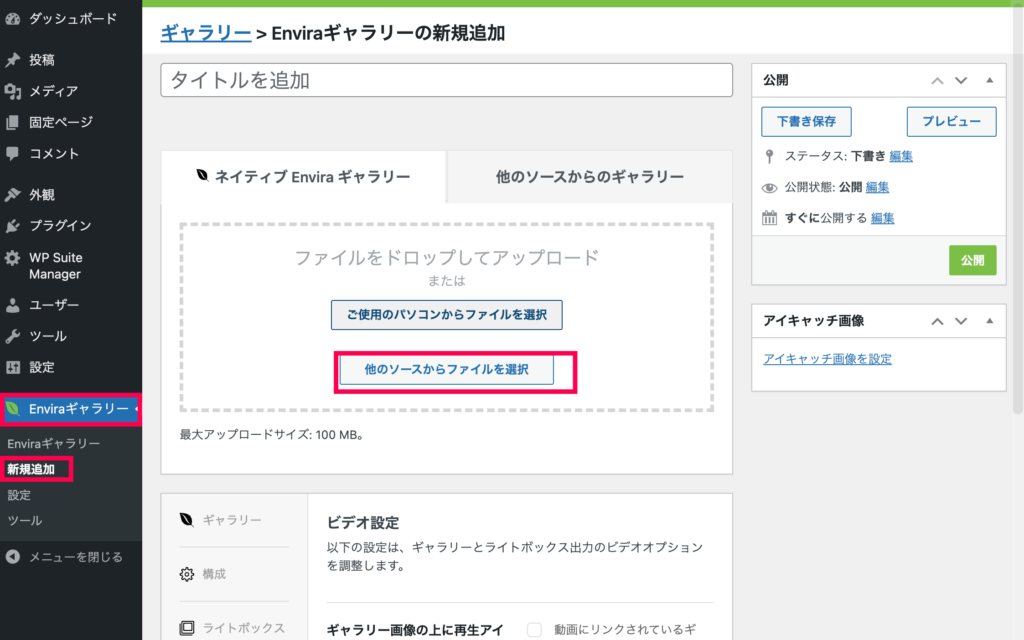
Task: Move アイキャッチ画像 box down
Action: coord(961,321)
